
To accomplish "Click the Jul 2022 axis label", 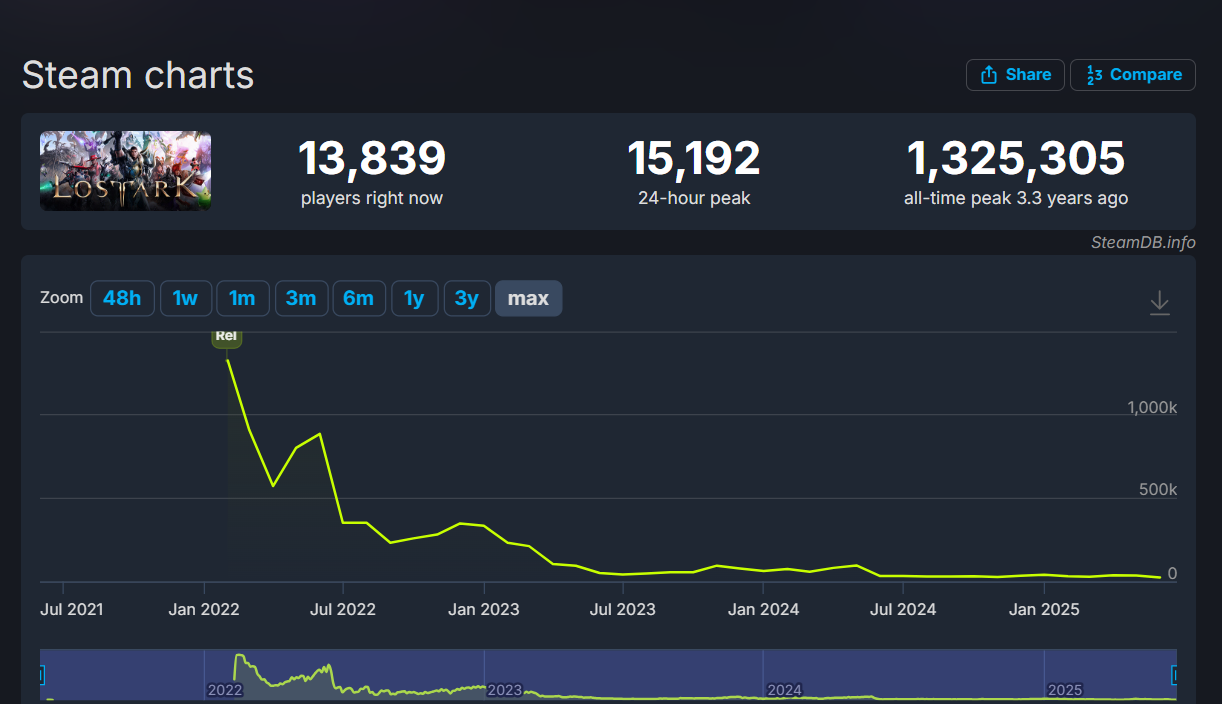I will 342,609.
